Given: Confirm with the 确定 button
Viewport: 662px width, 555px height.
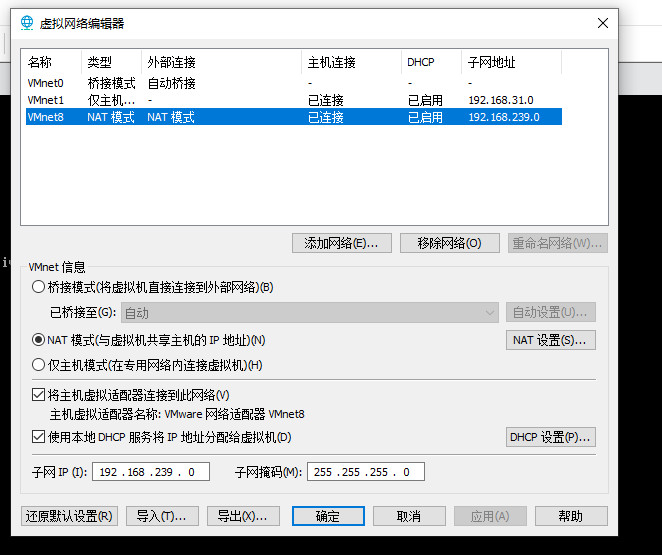Looking at the screenshot, I should 328,516.
